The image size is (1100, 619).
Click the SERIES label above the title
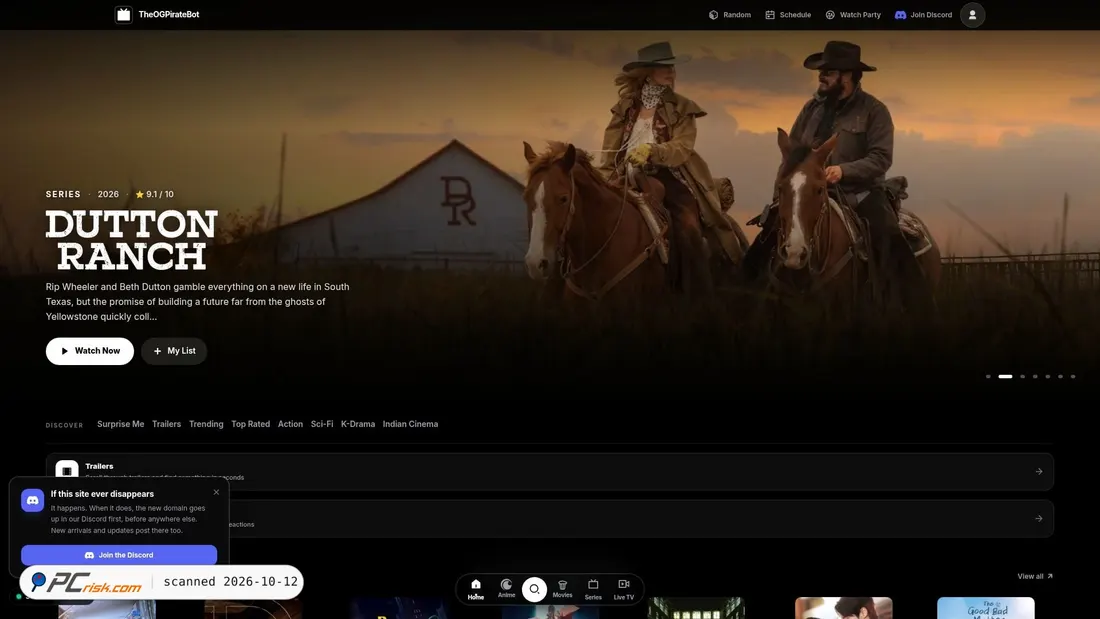point(63,194)
